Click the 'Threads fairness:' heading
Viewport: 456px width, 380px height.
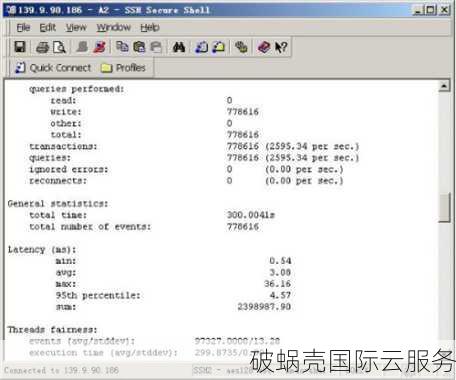click(53, 330)
